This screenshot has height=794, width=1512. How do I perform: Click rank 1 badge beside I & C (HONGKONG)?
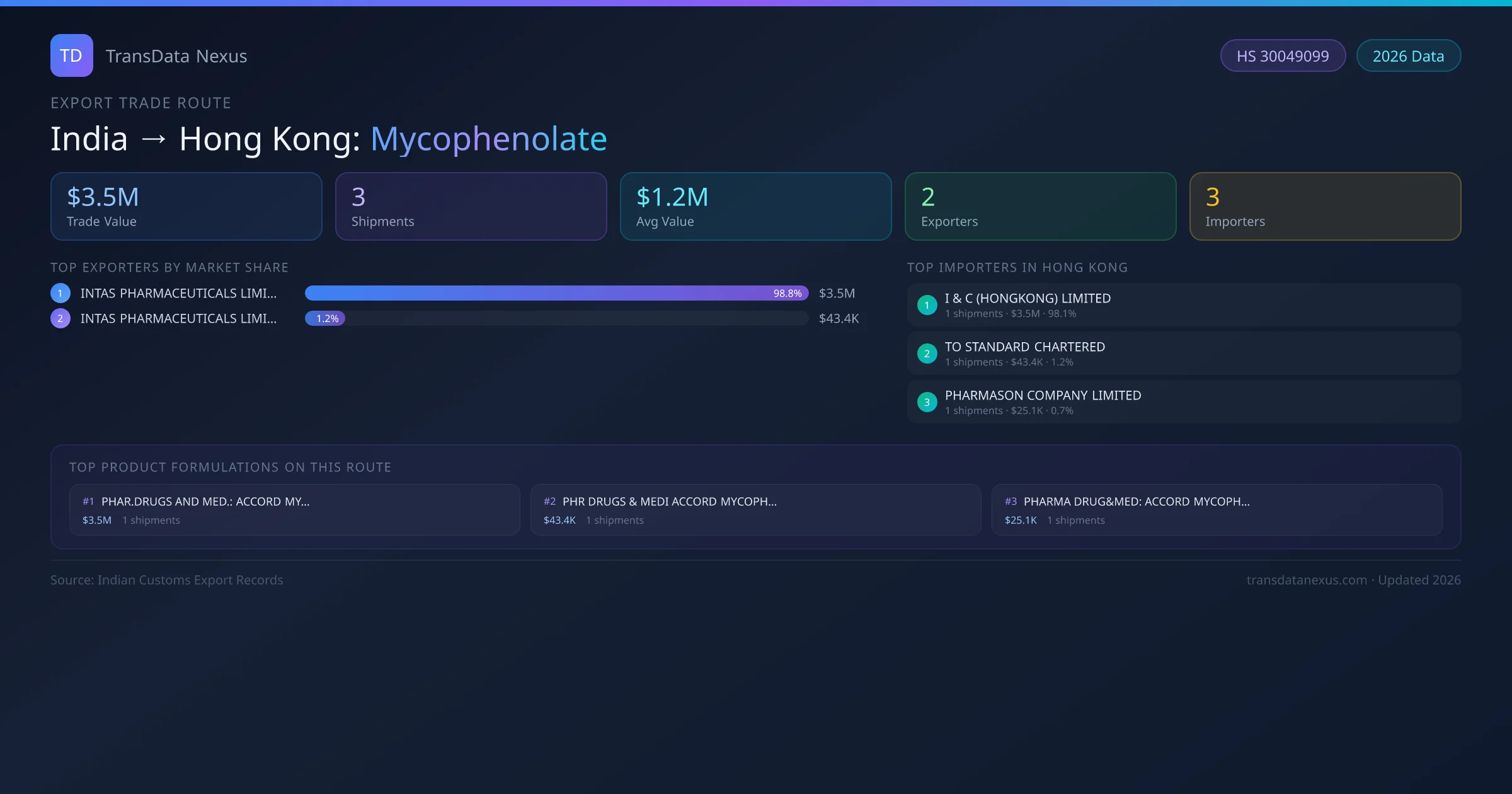(927, 305)
